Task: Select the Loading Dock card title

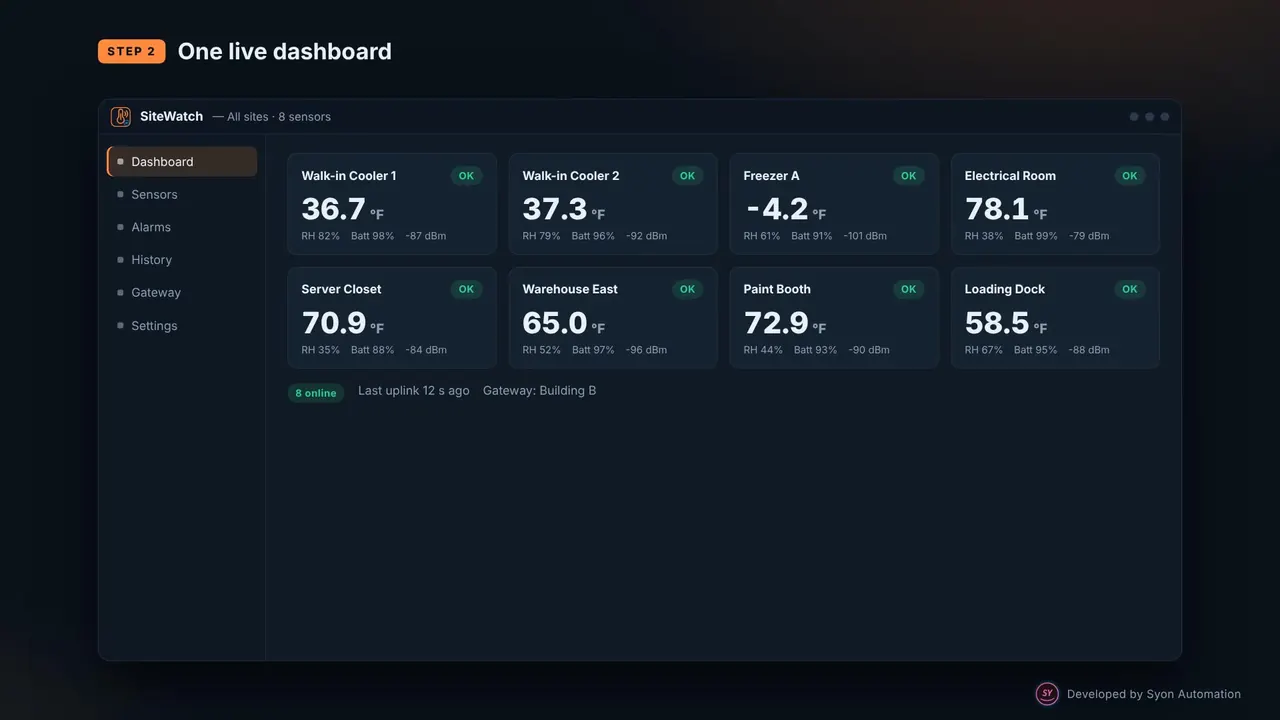Action: [1005, 289]
